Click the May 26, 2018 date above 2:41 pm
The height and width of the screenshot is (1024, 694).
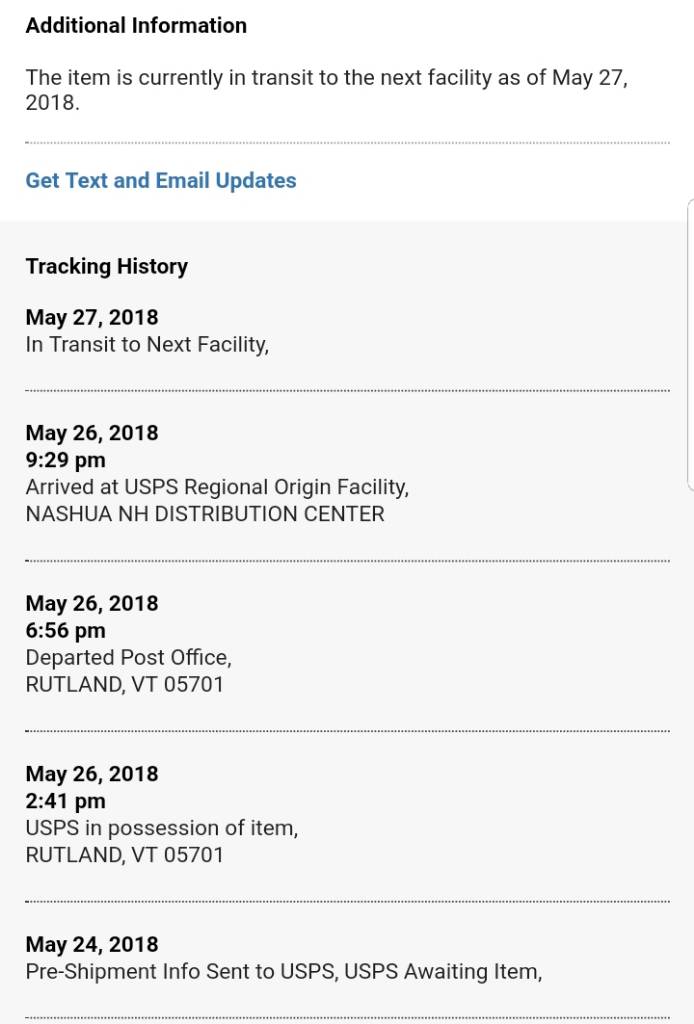pos(92,774)
